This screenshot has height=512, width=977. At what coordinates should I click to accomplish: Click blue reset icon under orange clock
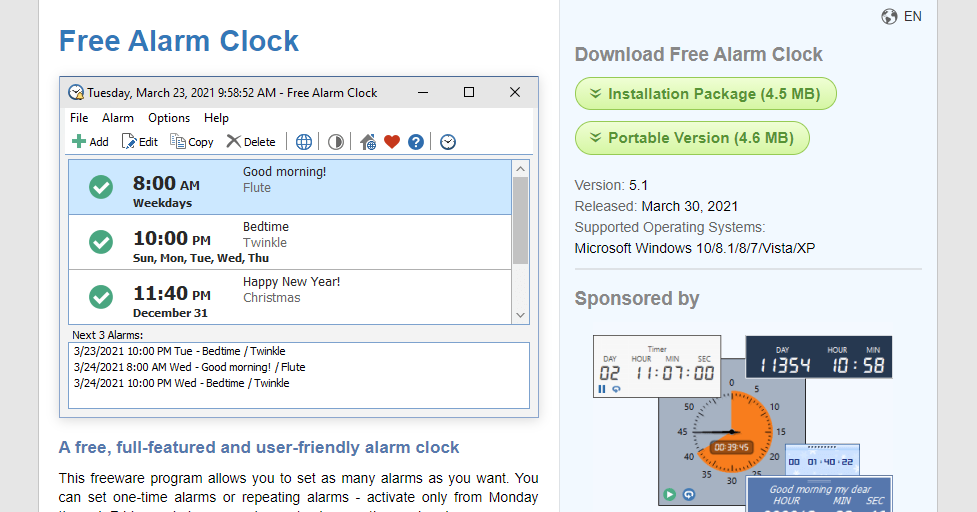pyautogui.click(x=689, y=495)
